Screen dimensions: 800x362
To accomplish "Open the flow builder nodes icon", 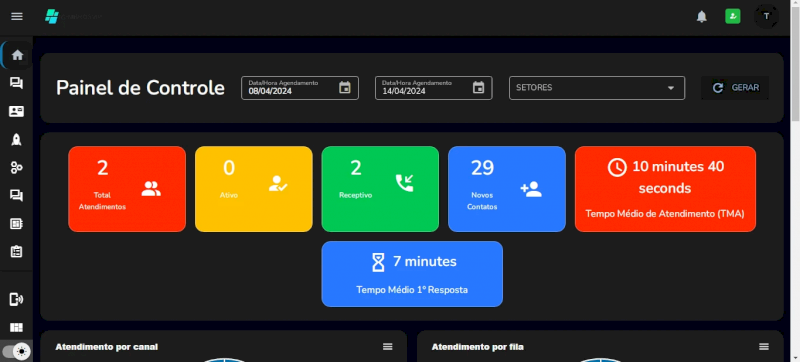I will [x=17, y=168].
